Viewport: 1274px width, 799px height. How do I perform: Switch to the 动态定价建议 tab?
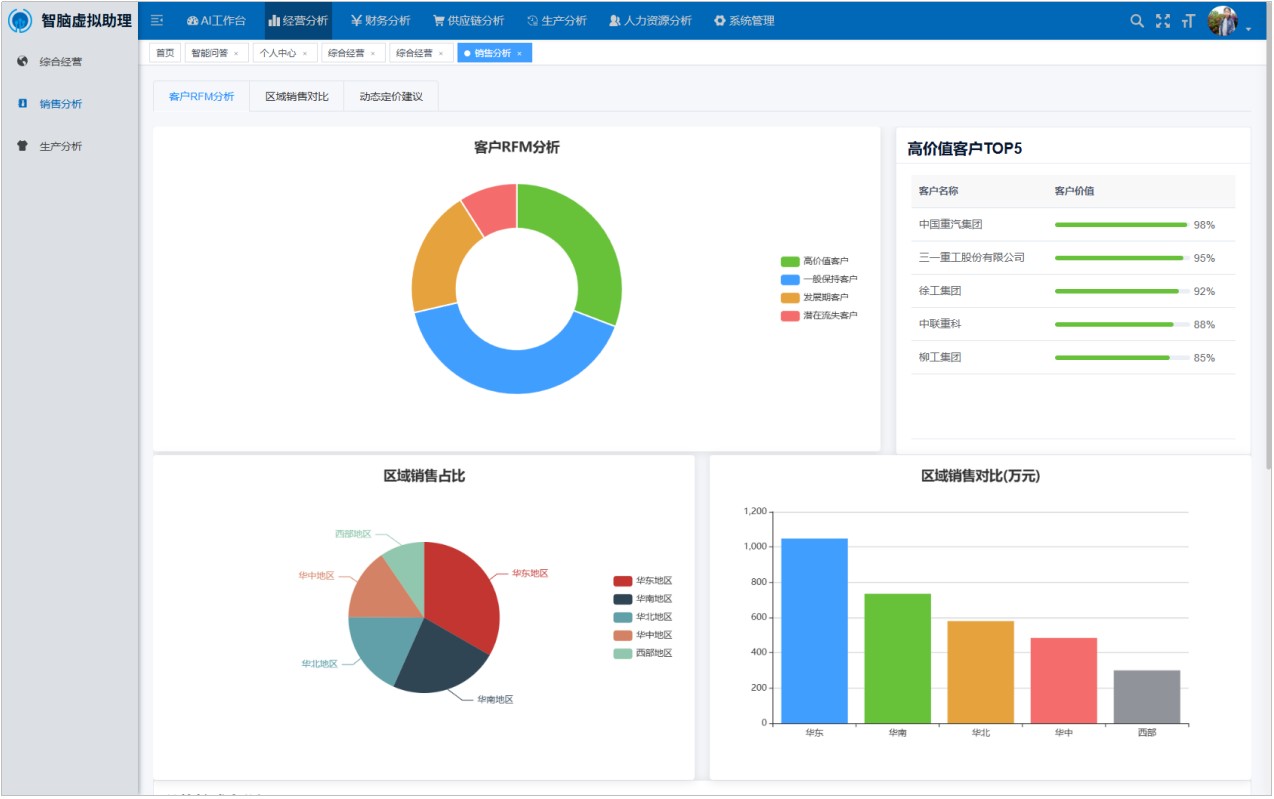pos(391,97)
